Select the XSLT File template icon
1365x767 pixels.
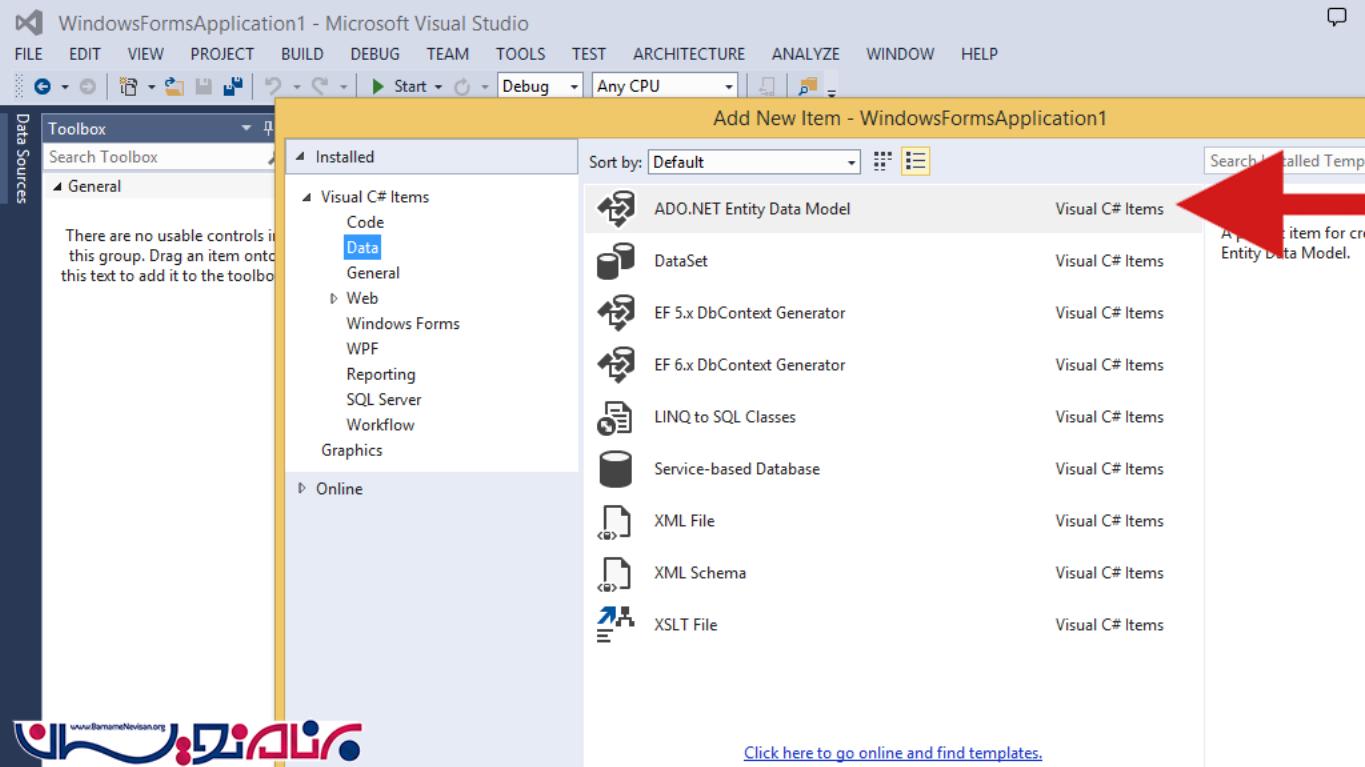point(616,625)
